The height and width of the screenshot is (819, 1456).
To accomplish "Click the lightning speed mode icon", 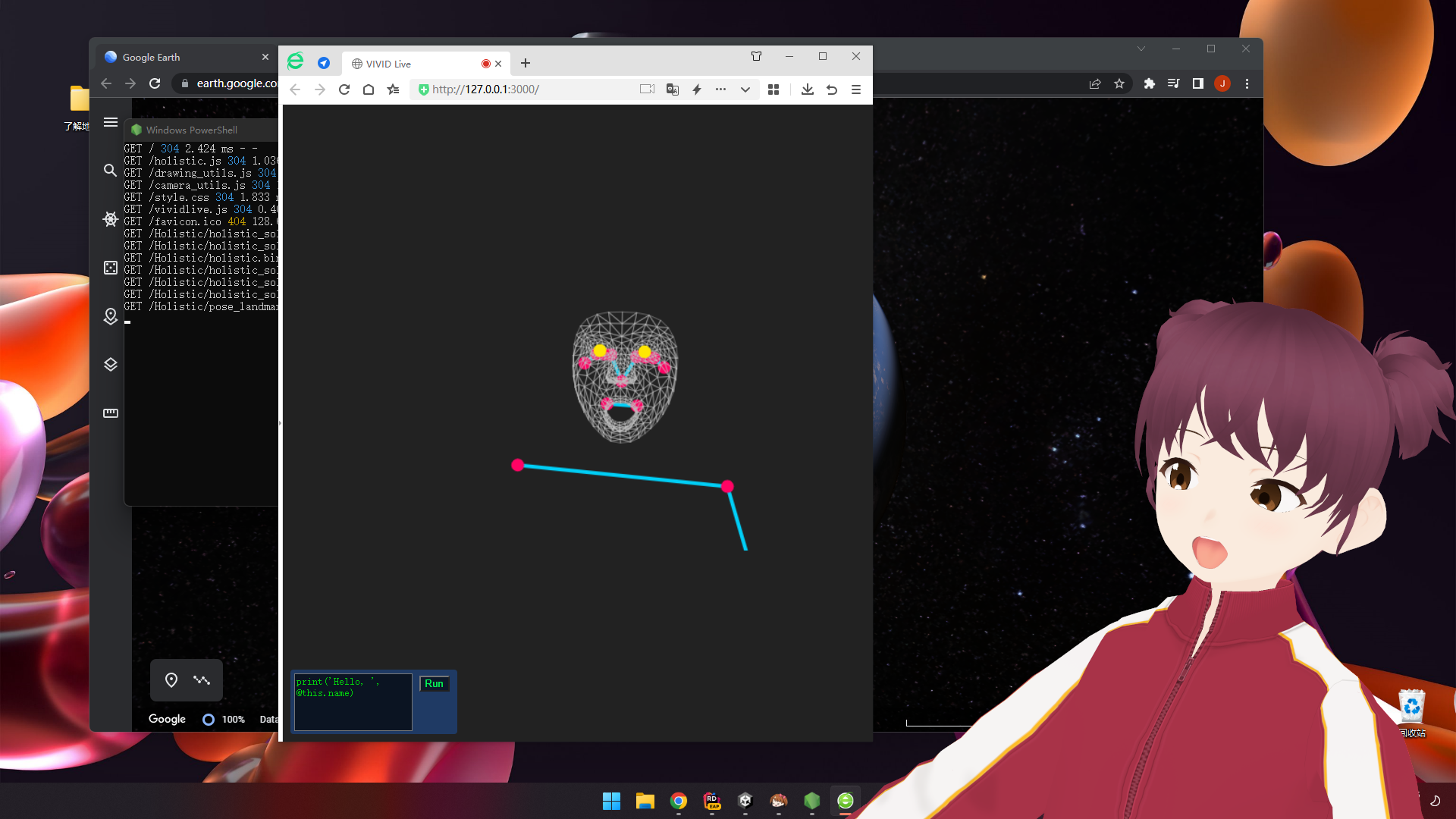I will pos(697,89).
